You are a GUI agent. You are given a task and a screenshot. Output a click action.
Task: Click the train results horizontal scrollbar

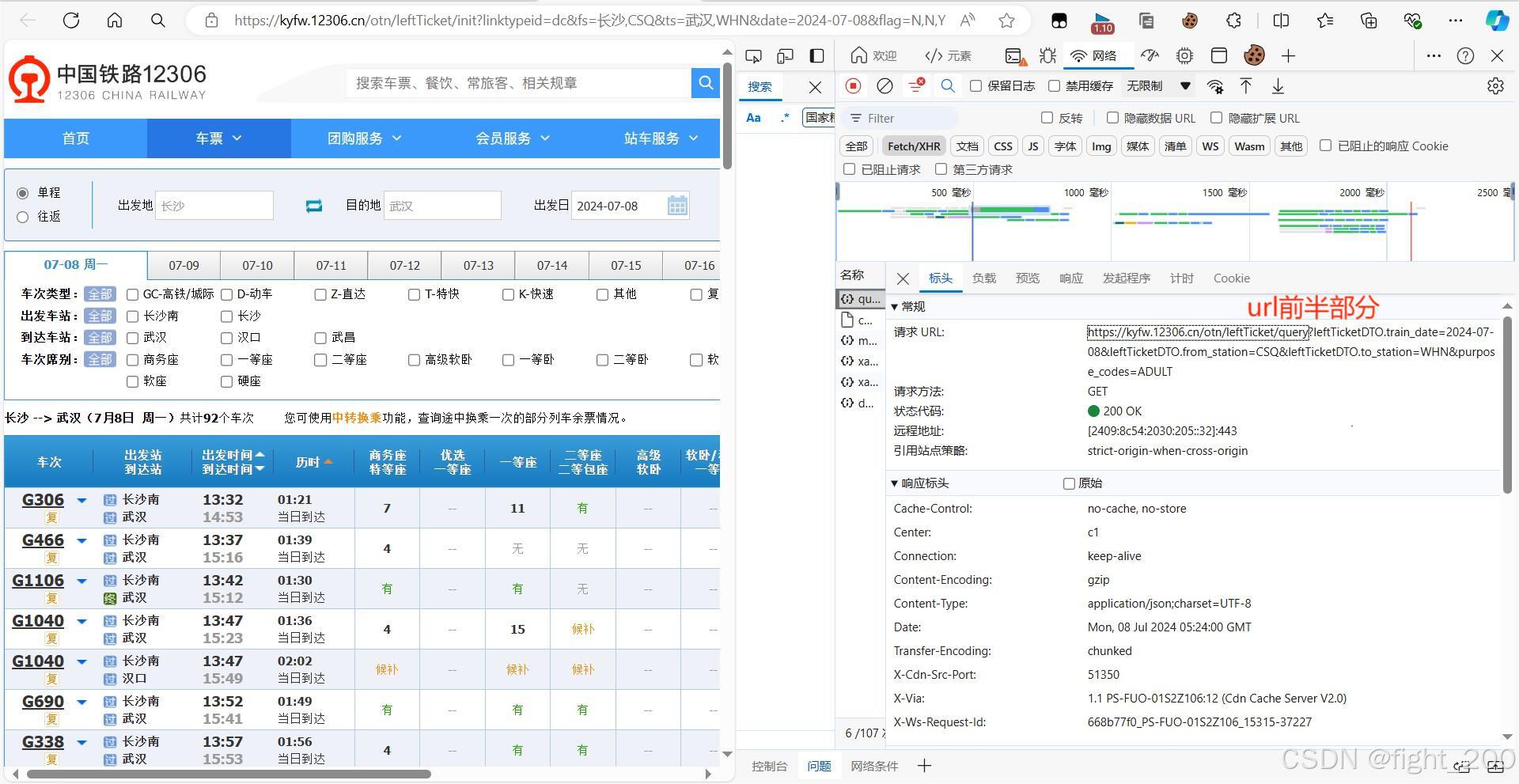(x=229, y=774)
